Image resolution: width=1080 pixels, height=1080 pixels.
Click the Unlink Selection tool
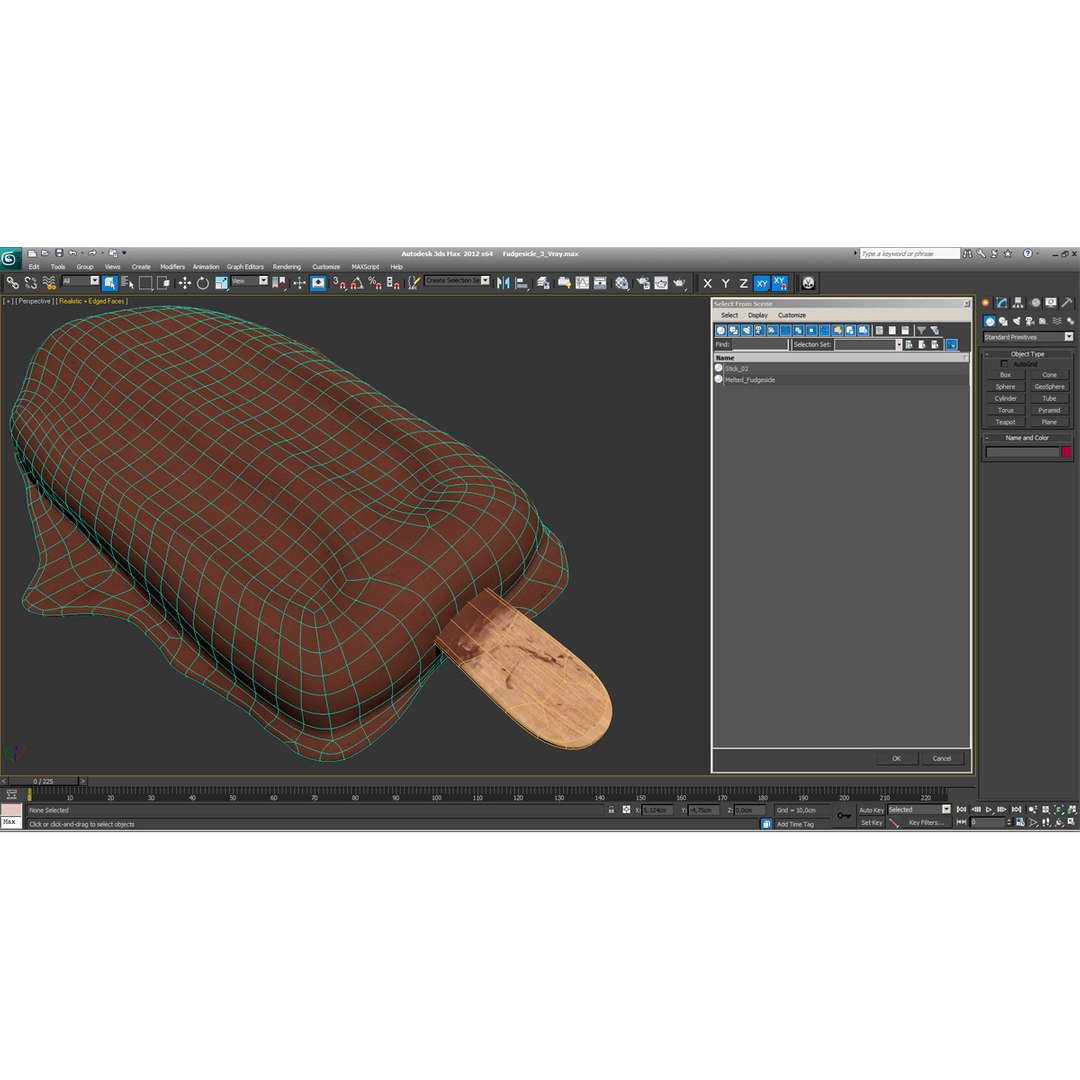(x=30, y=283)
